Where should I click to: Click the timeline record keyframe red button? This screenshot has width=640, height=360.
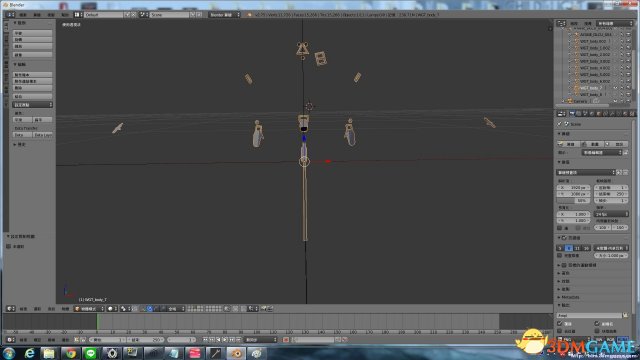tap(286, 340)
